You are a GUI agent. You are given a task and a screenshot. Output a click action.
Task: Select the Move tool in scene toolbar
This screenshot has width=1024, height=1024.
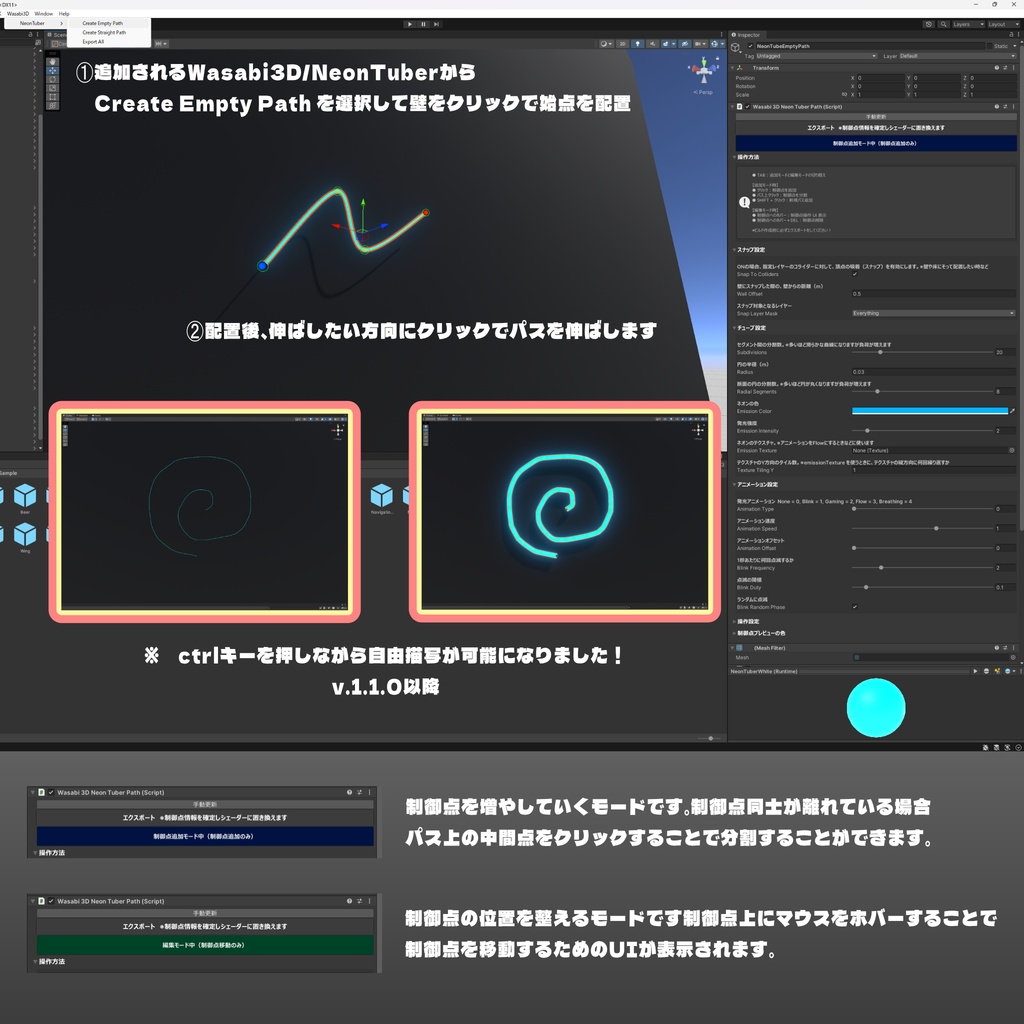click(52, 70)
